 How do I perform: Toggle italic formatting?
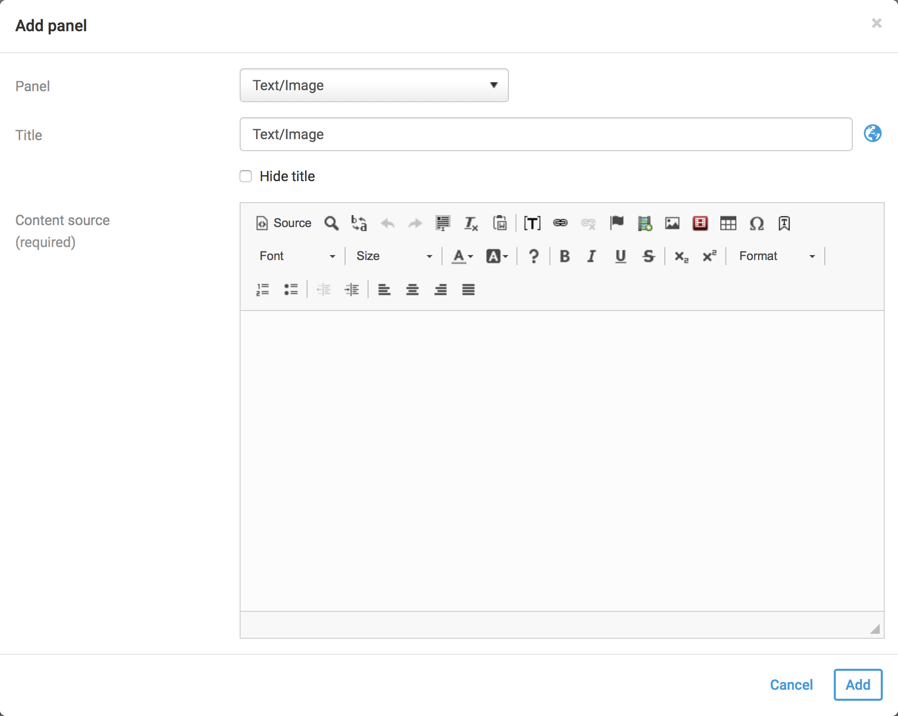592,256
